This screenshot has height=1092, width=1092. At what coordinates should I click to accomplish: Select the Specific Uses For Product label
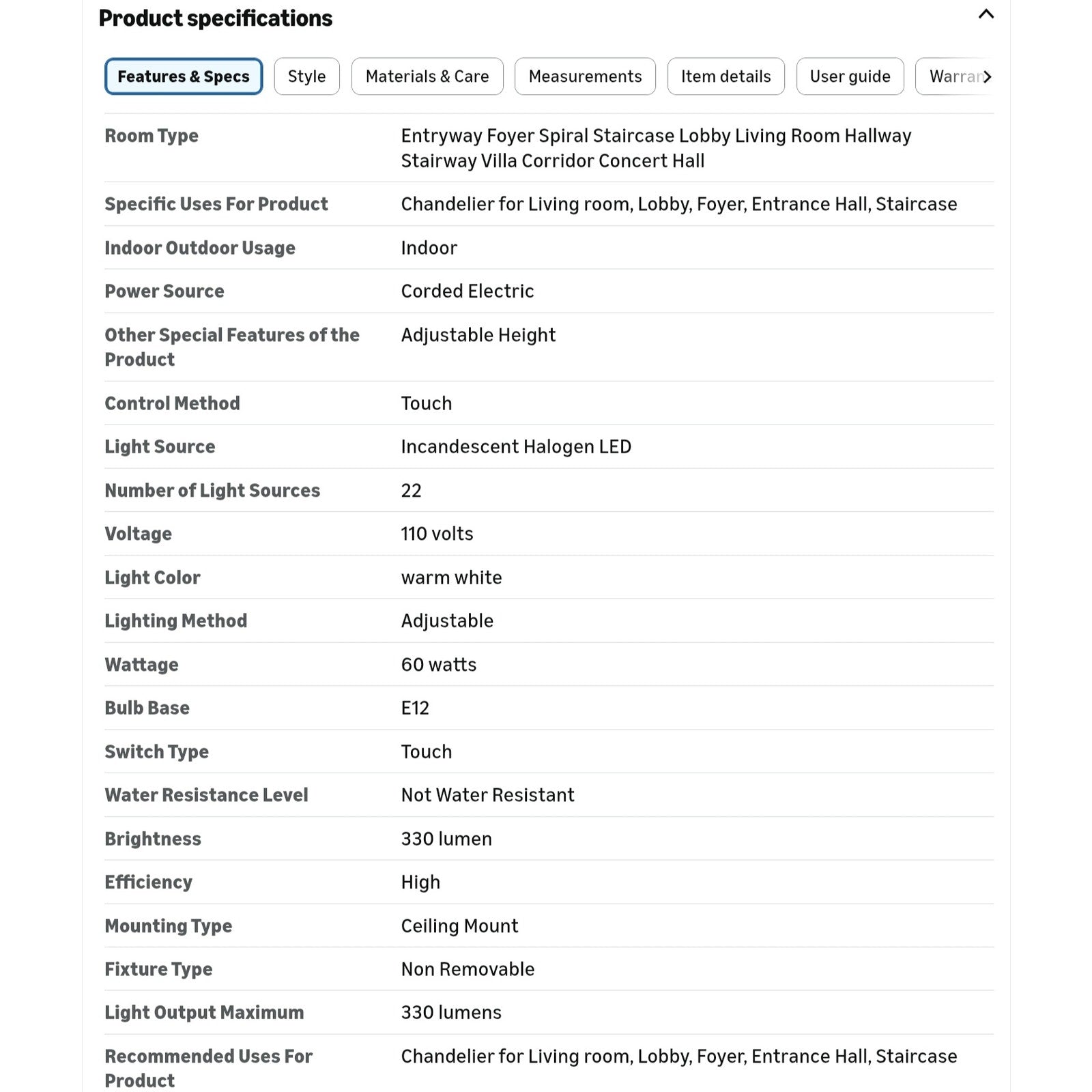point(216,204)
